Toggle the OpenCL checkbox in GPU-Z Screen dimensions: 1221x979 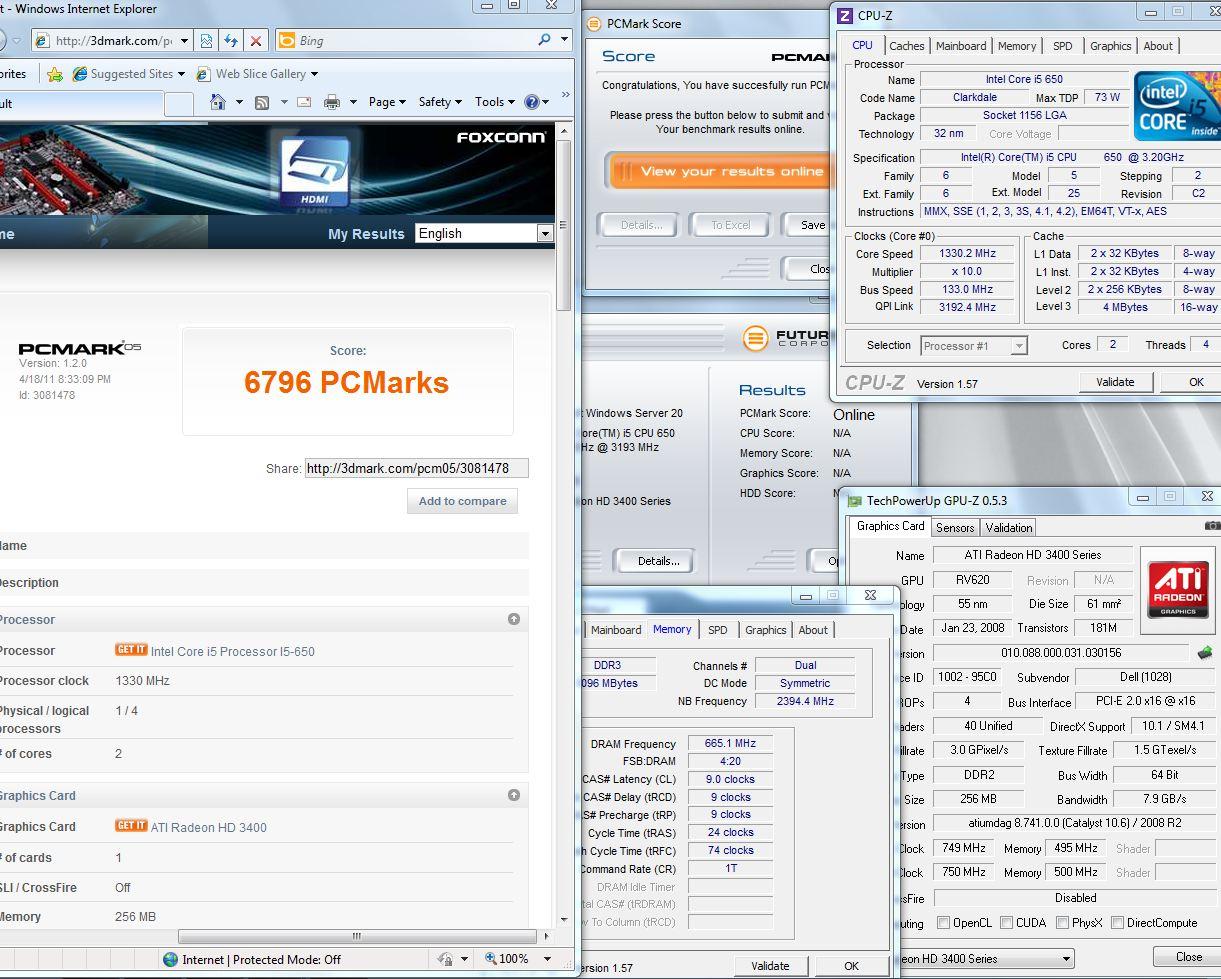pyautogui.click(x=943, y=923)
